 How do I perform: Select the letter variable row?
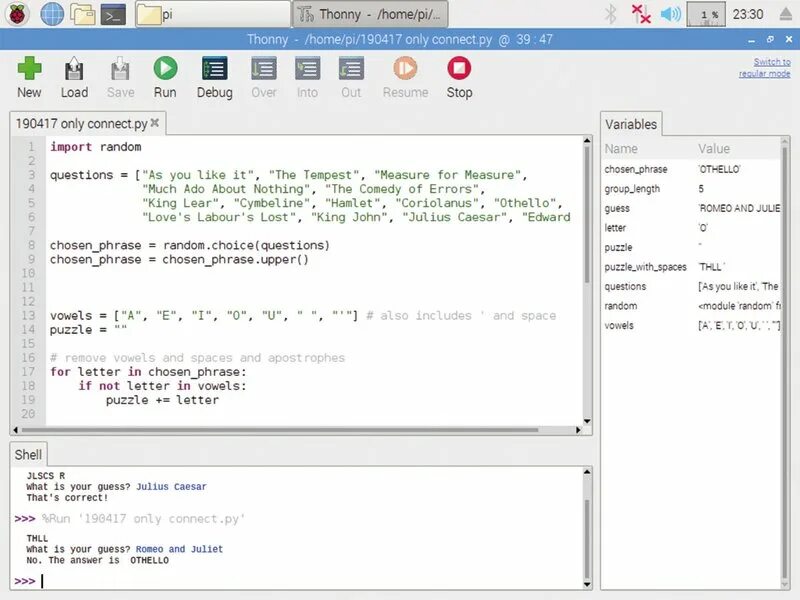pos(691,228)
